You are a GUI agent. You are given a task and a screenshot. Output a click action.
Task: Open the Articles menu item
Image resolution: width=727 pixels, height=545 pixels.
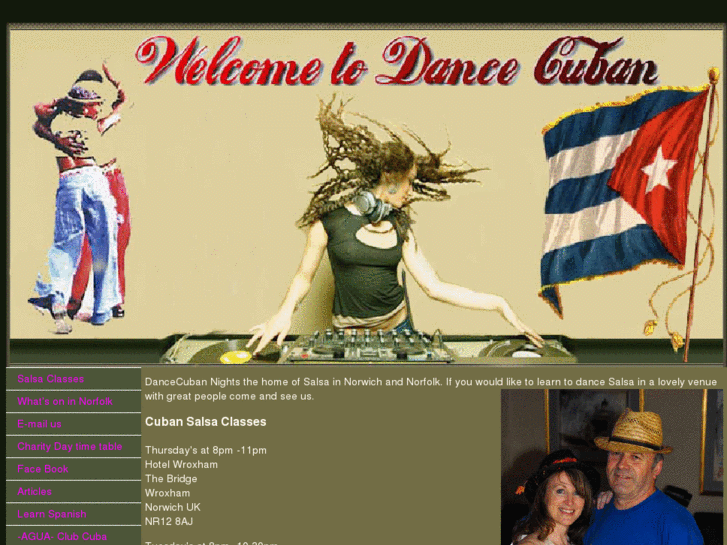coord(34,491)
